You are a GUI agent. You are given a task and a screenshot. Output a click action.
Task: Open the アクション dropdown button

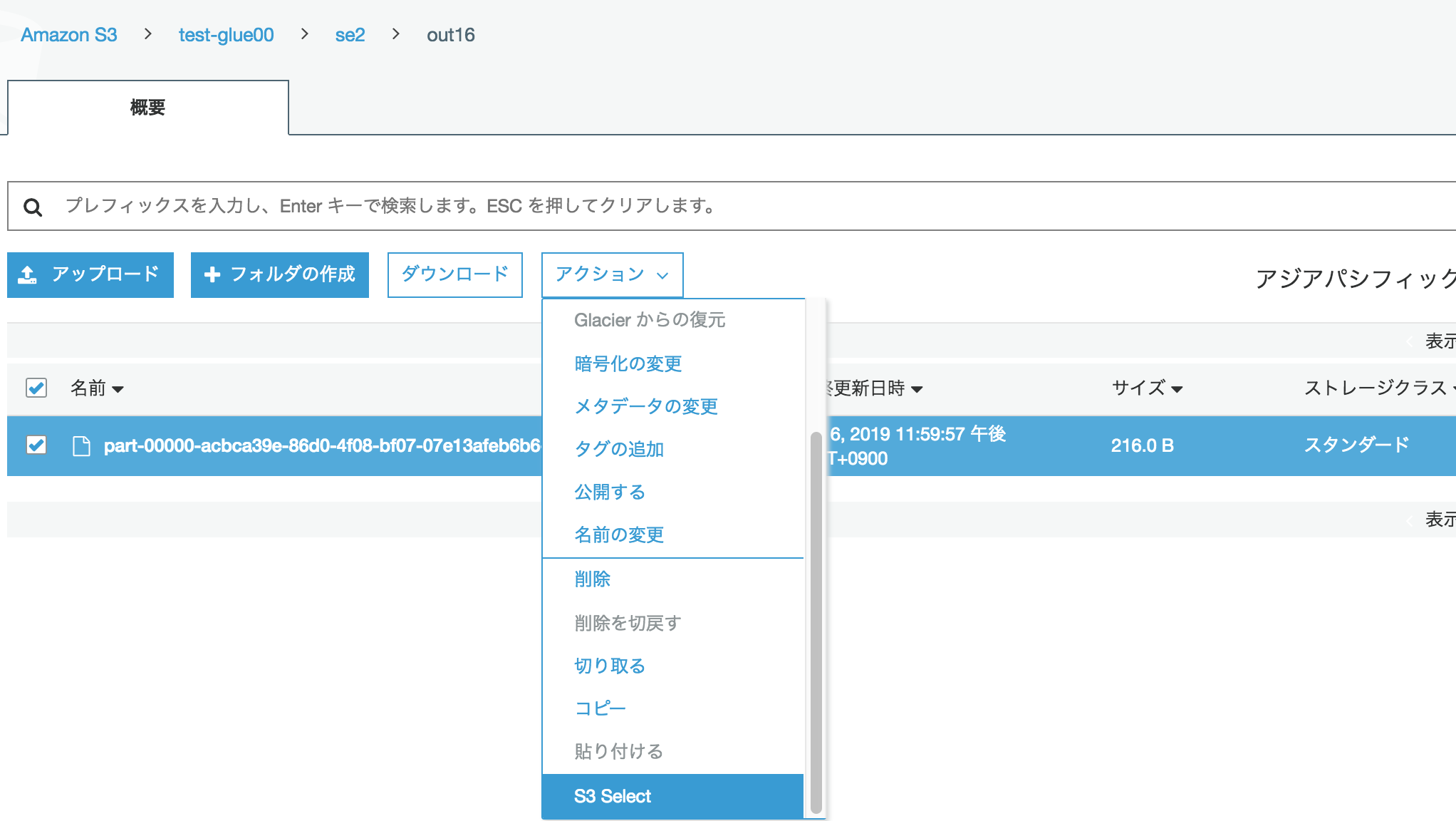pyautogui.click(x=612, y=274)
